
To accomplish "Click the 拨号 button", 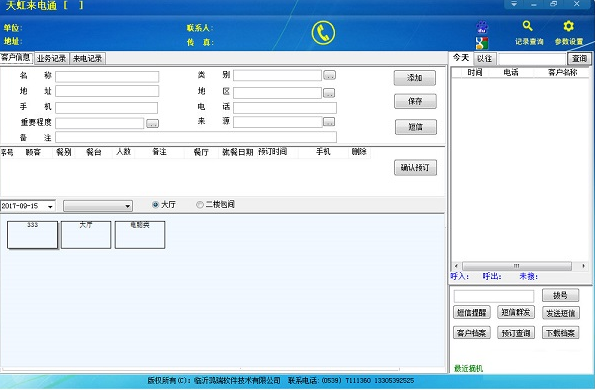I will coord(560,295).
